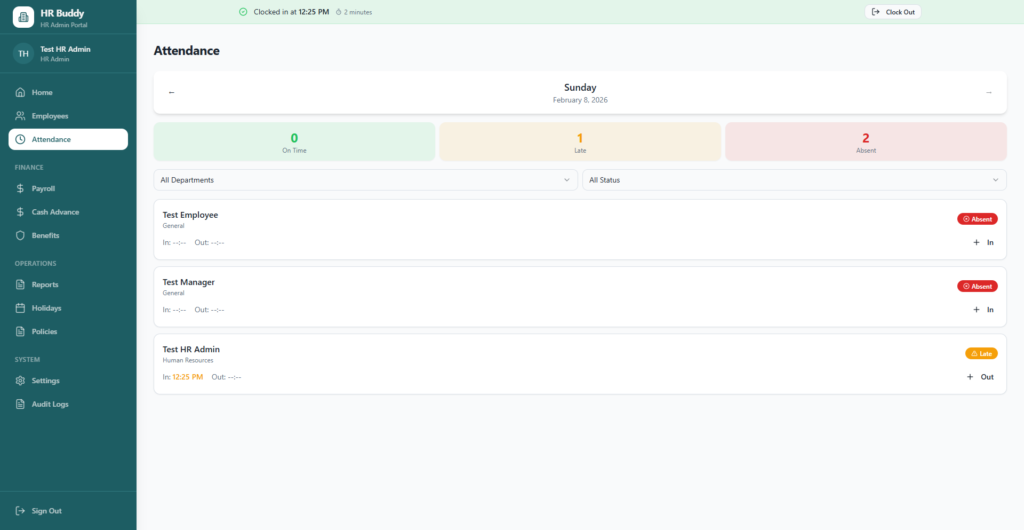This screenshot has height=530, width=1024.
Task: Click the Holidays calendar icon
Action: pos(20,308)
